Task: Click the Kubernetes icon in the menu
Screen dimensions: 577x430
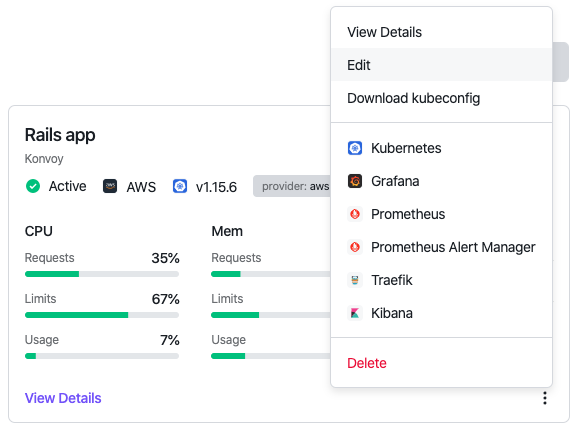Action: 355,148
